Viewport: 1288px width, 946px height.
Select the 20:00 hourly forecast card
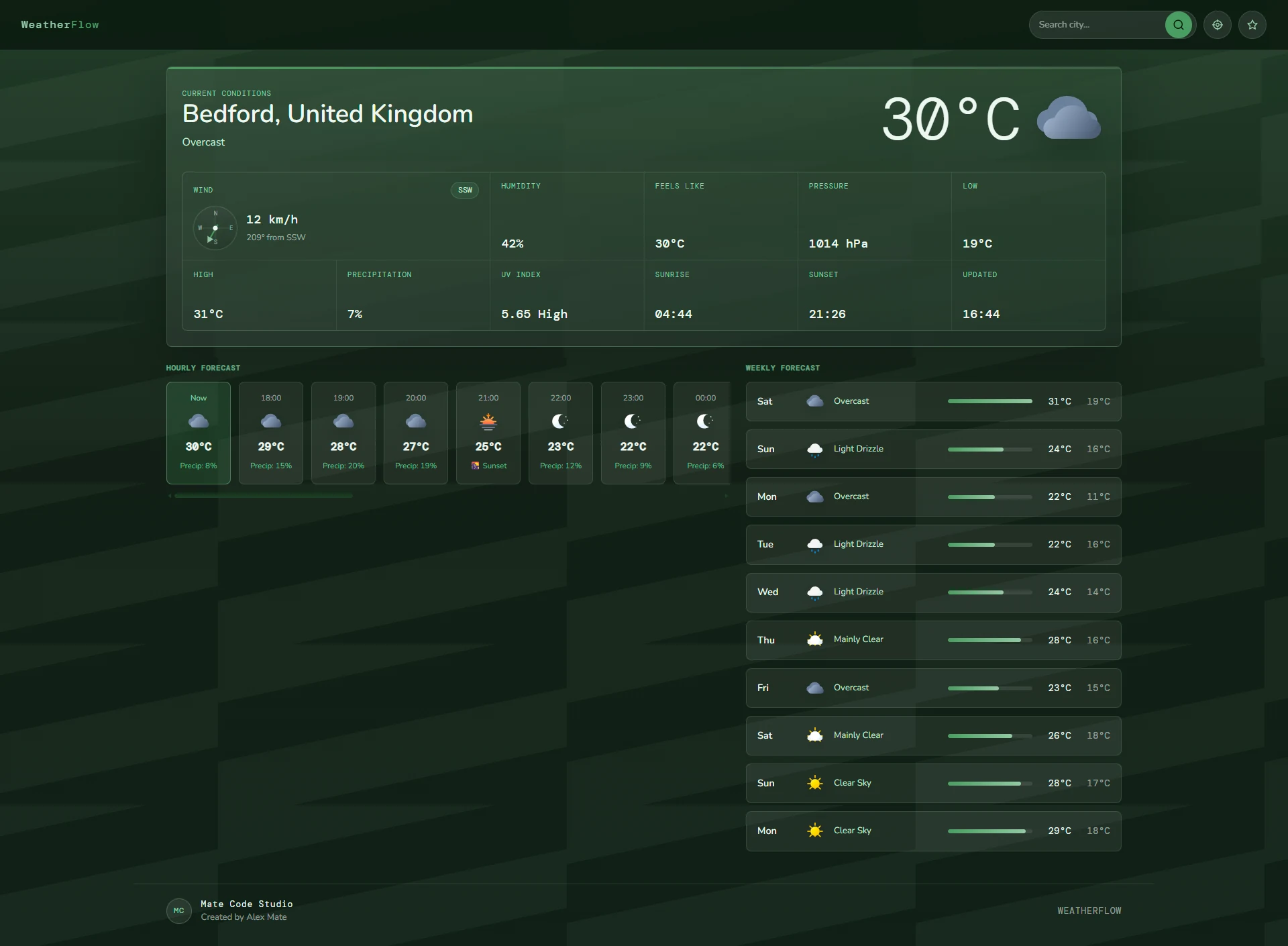point(416,433)
